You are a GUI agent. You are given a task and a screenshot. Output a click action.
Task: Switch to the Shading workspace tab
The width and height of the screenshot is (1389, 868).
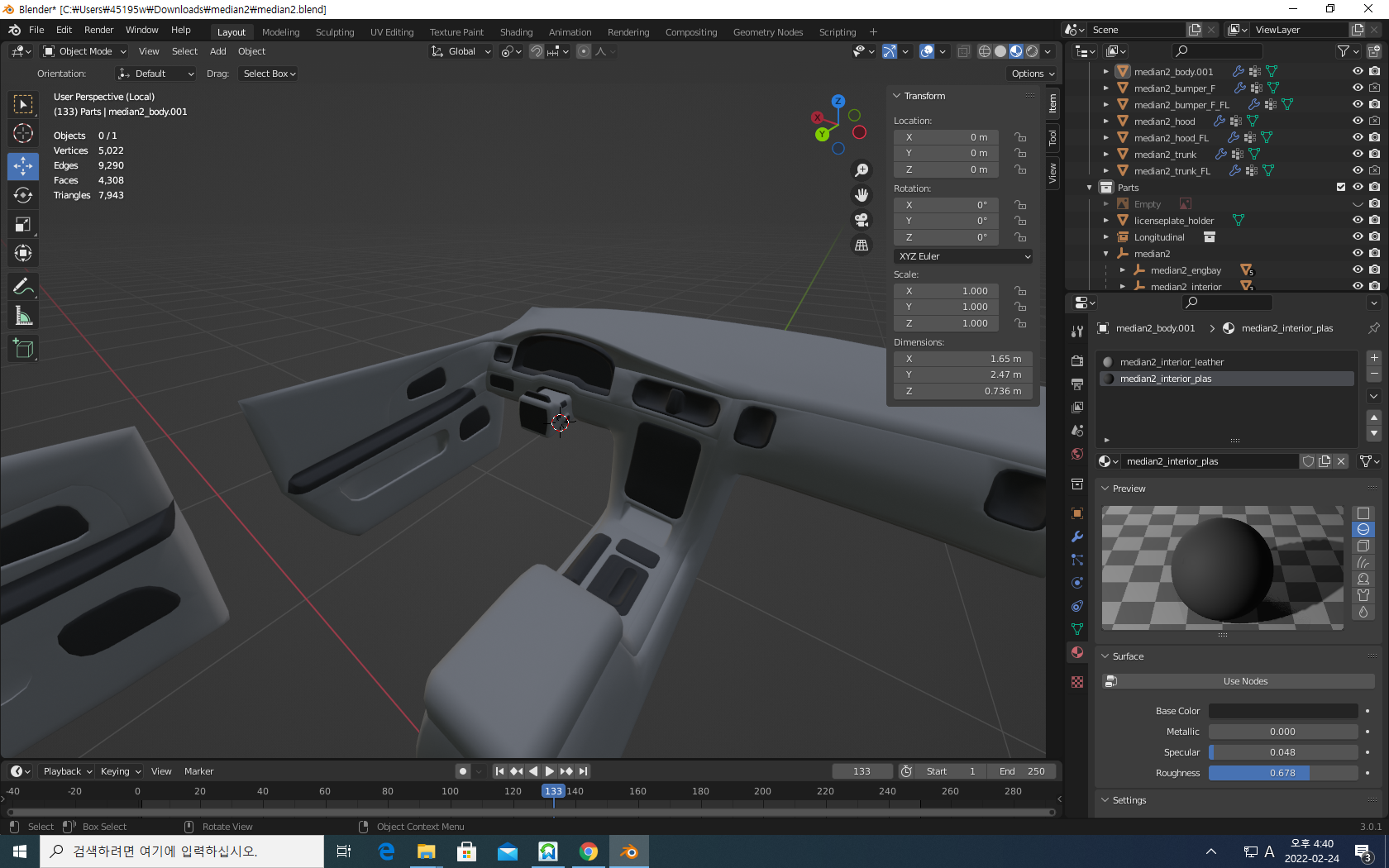tap(516, 32)
